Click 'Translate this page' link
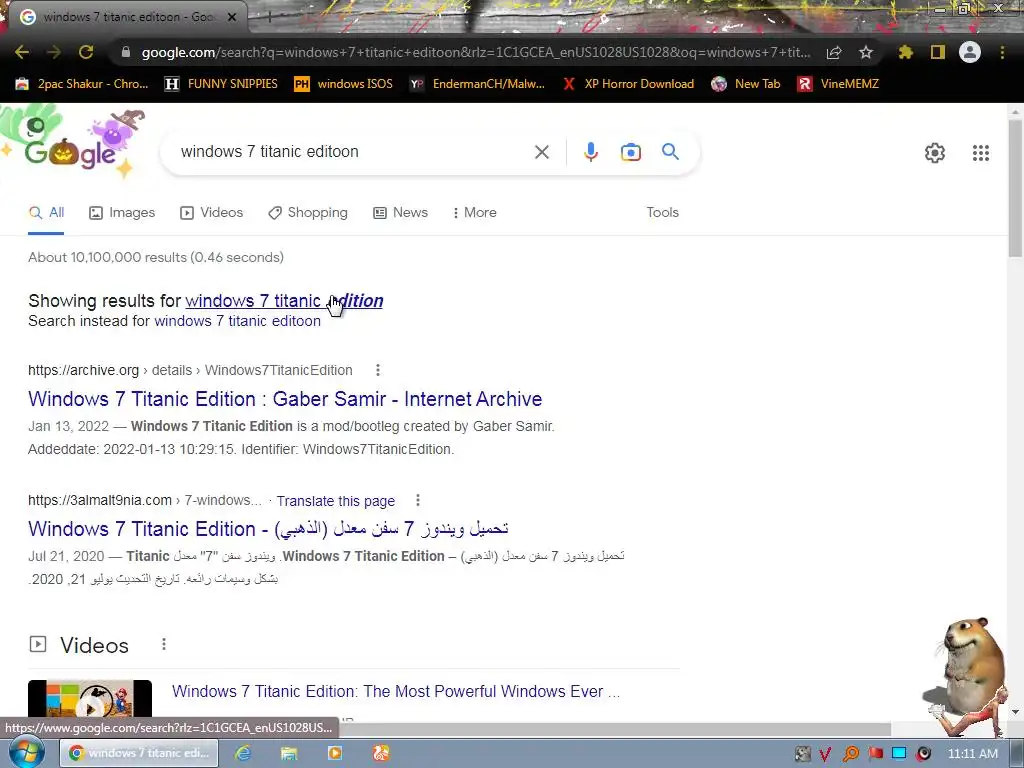 [335, 501]
